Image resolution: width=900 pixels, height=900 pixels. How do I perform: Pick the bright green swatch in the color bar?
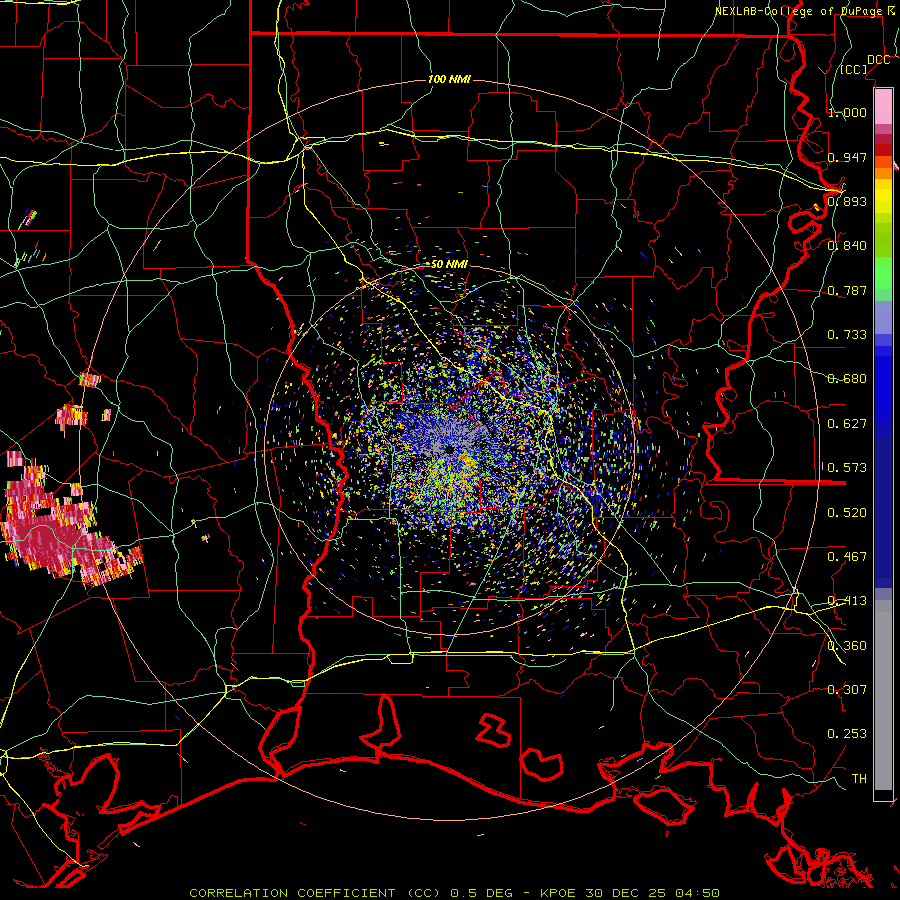click(883, 273)
